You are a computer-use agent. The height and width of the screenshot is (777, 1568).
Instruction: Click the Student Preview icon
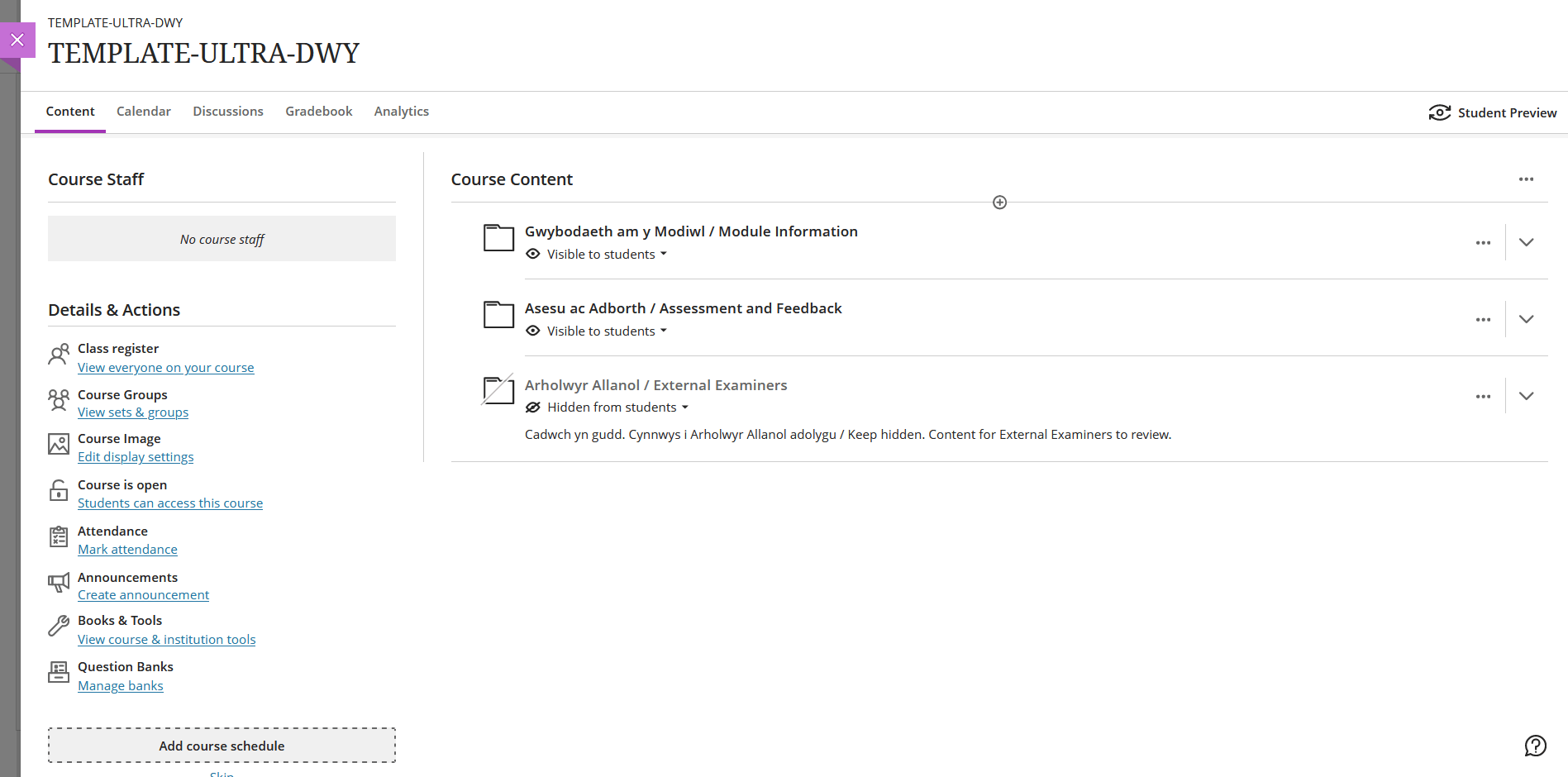(1439, 112)
